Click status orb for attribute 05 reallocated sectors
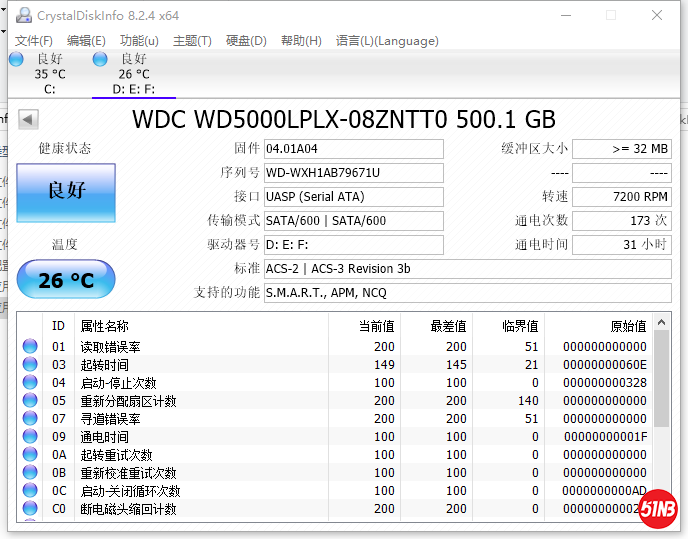The width and height of the screenshot is (688, 539). click(30, 401)
